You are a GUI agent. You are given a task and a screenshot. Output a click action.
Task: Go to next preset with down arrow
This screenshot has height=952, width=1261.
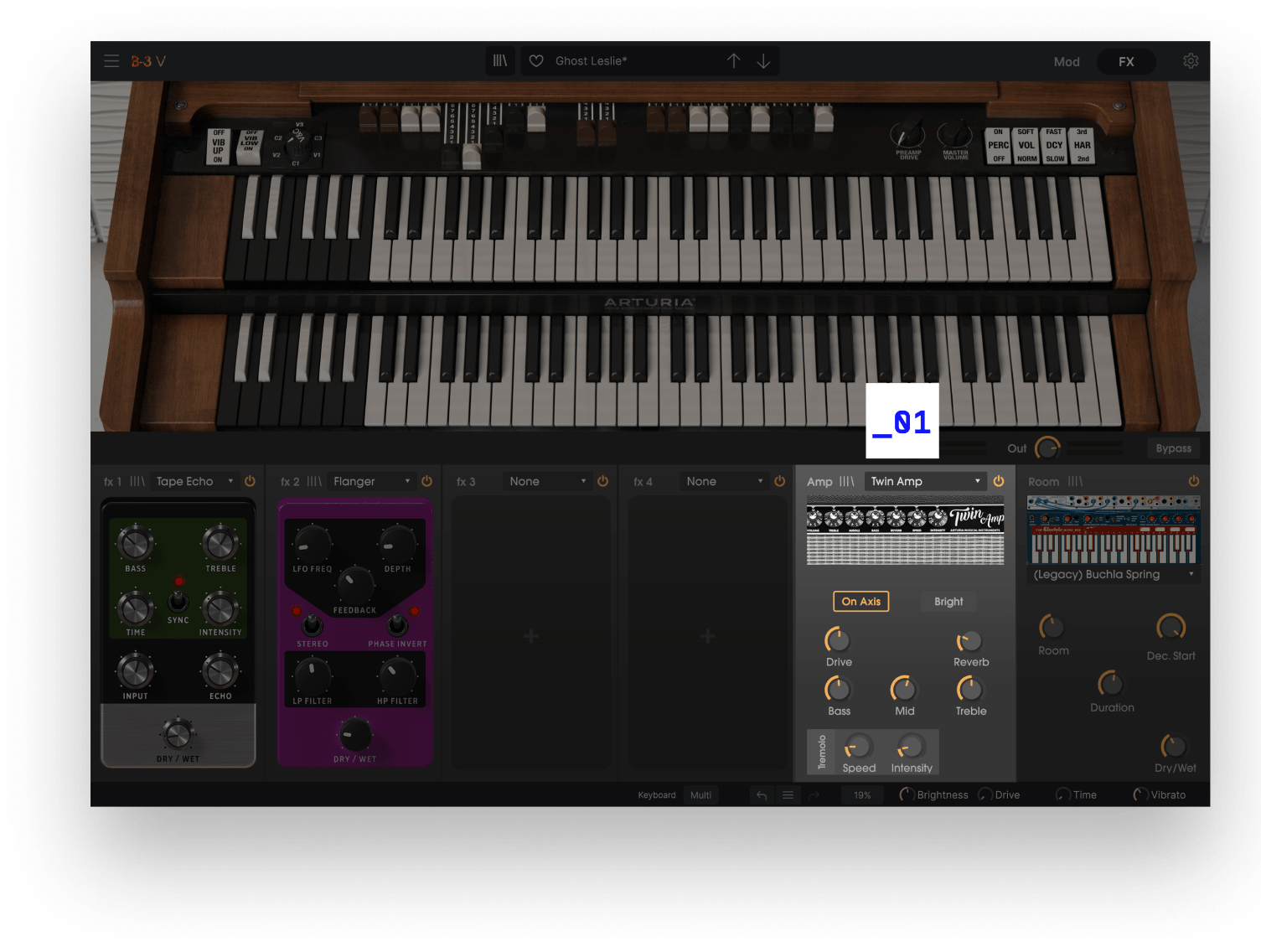click(x=763, y=61)
